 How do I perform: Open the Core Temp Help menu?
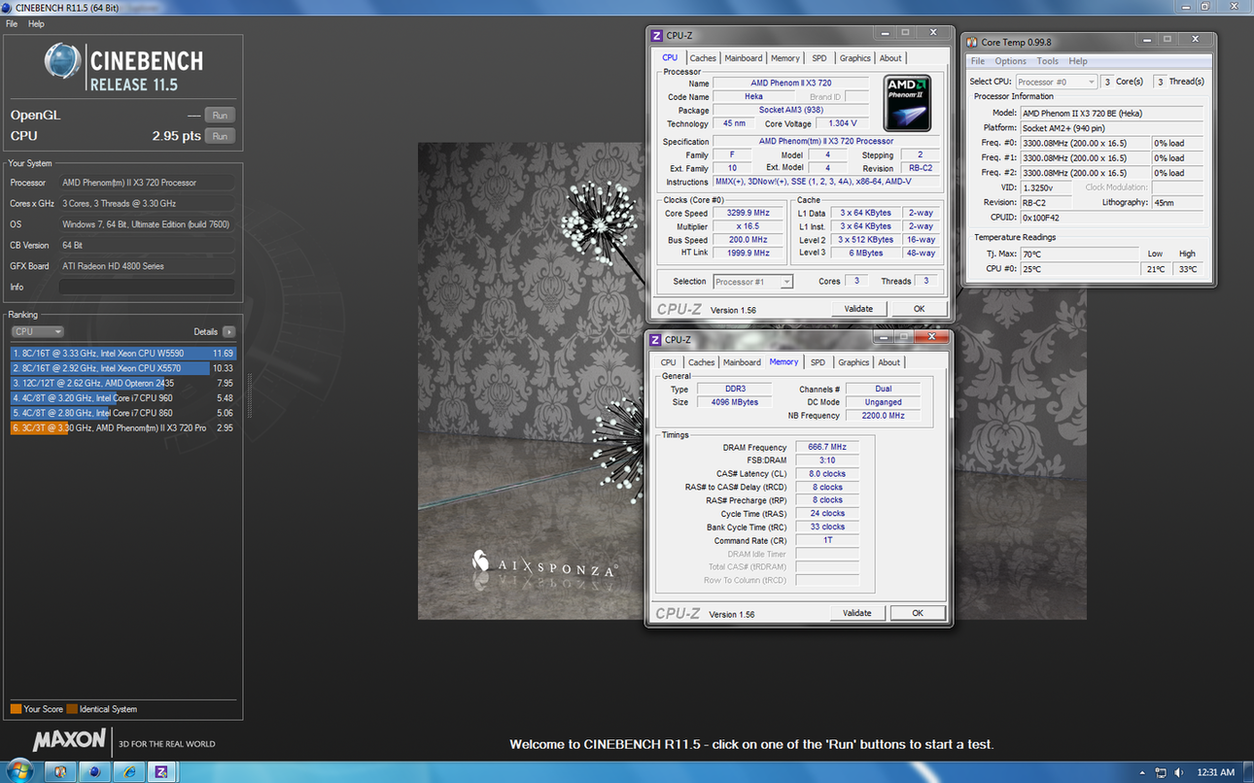tap(1078, 61)
